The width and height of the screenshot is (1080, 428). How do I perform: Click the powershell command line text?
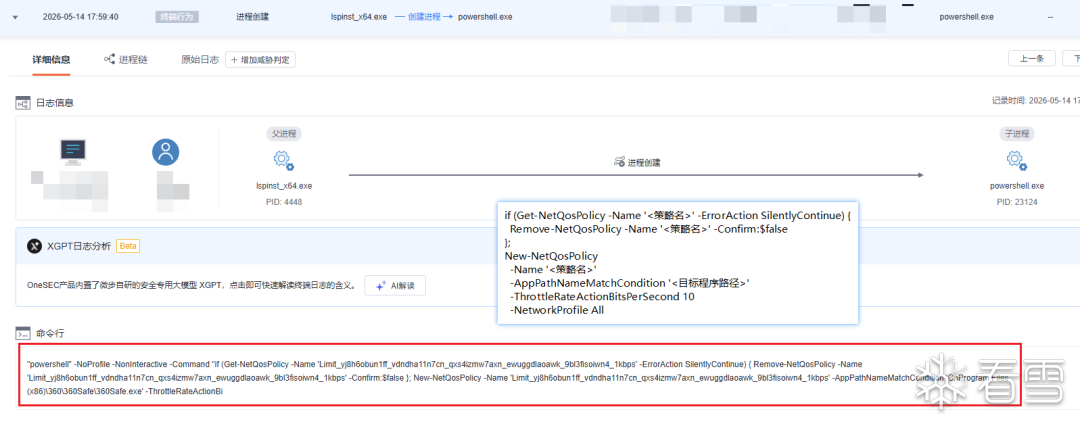[520, 377]
